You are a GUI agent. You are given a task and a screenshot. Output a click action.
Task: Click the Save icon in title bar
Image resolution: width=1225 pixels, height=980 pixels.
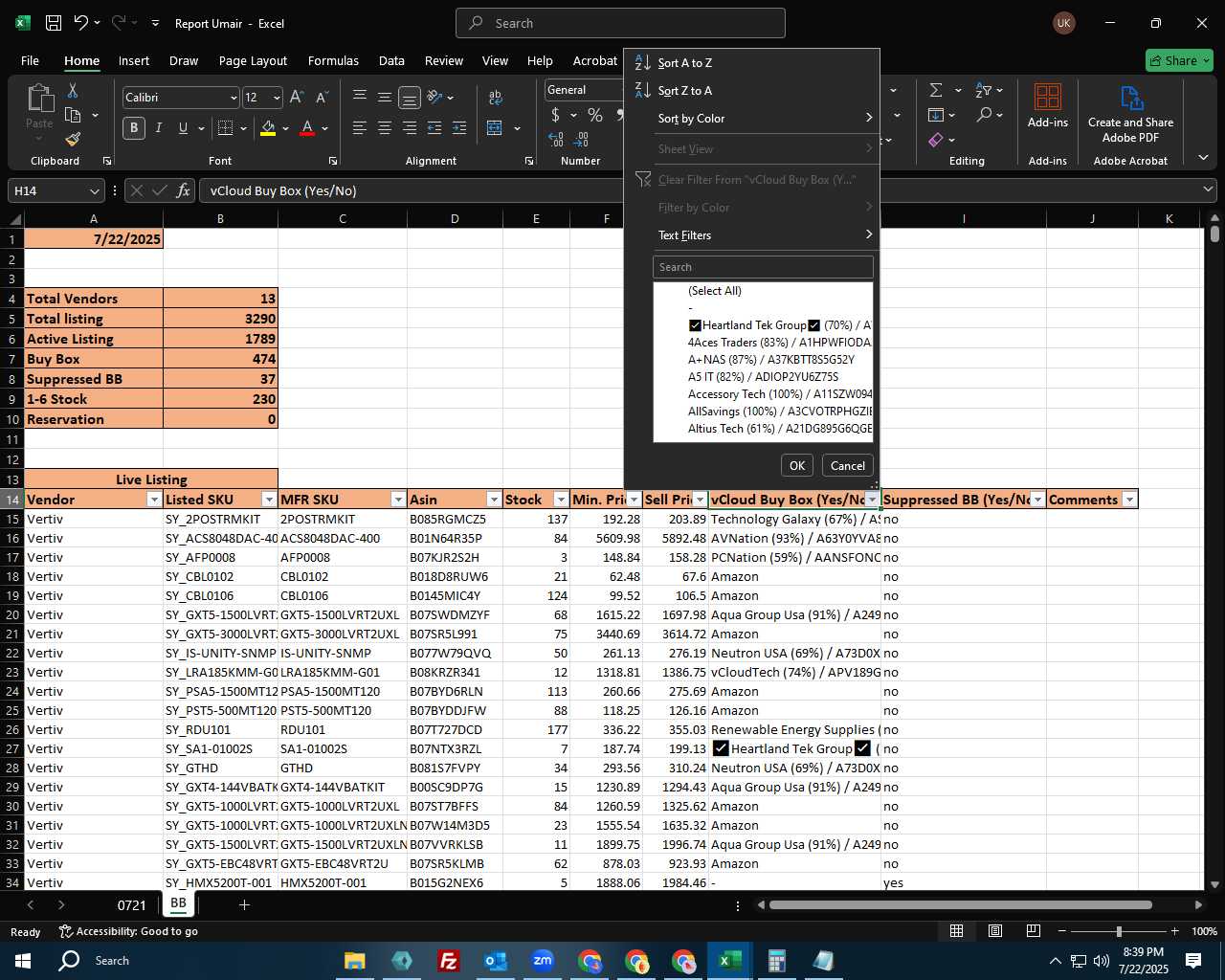tap(54, 23)
